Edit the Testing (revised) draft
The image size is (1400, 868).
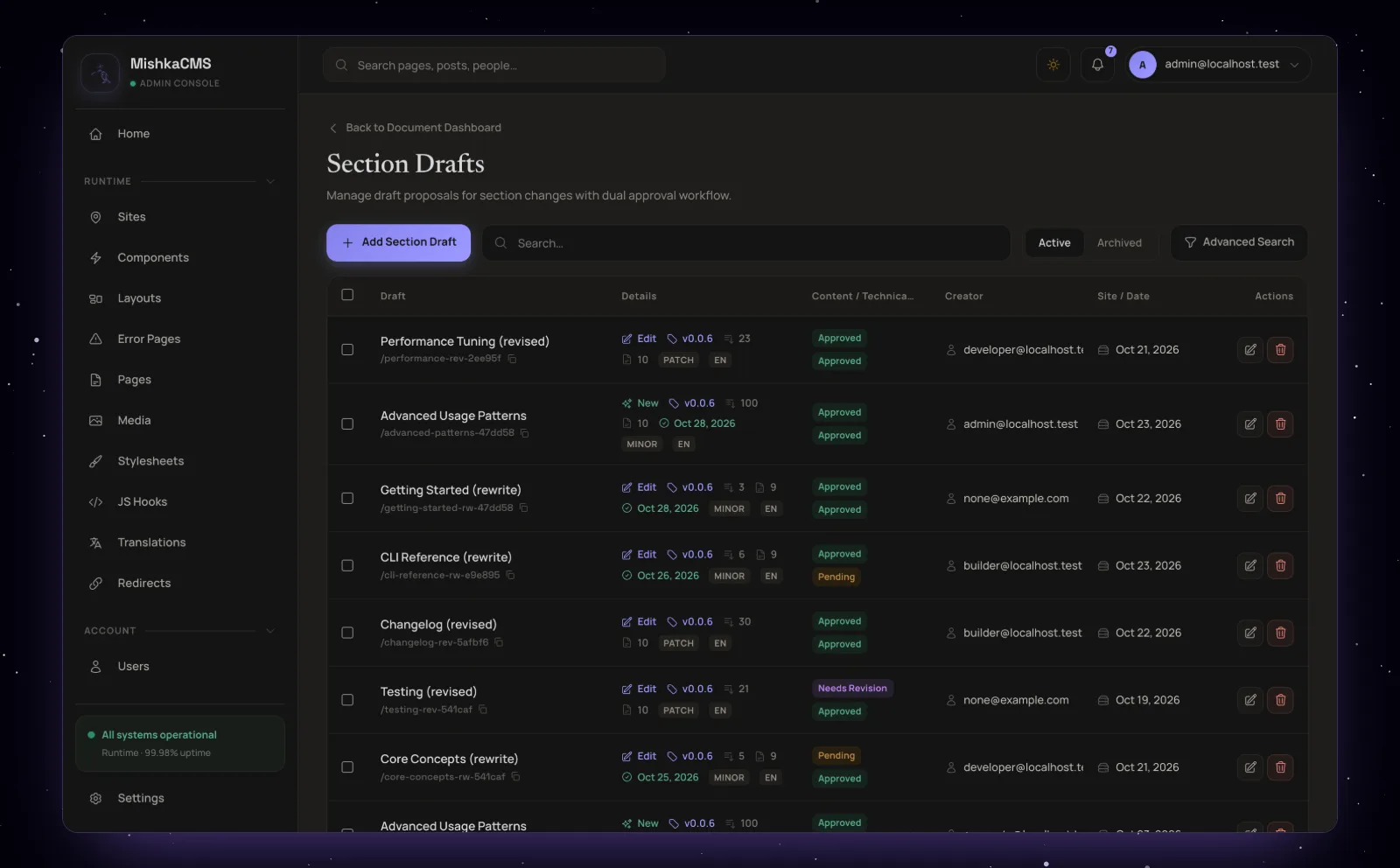coord(1250,700)
